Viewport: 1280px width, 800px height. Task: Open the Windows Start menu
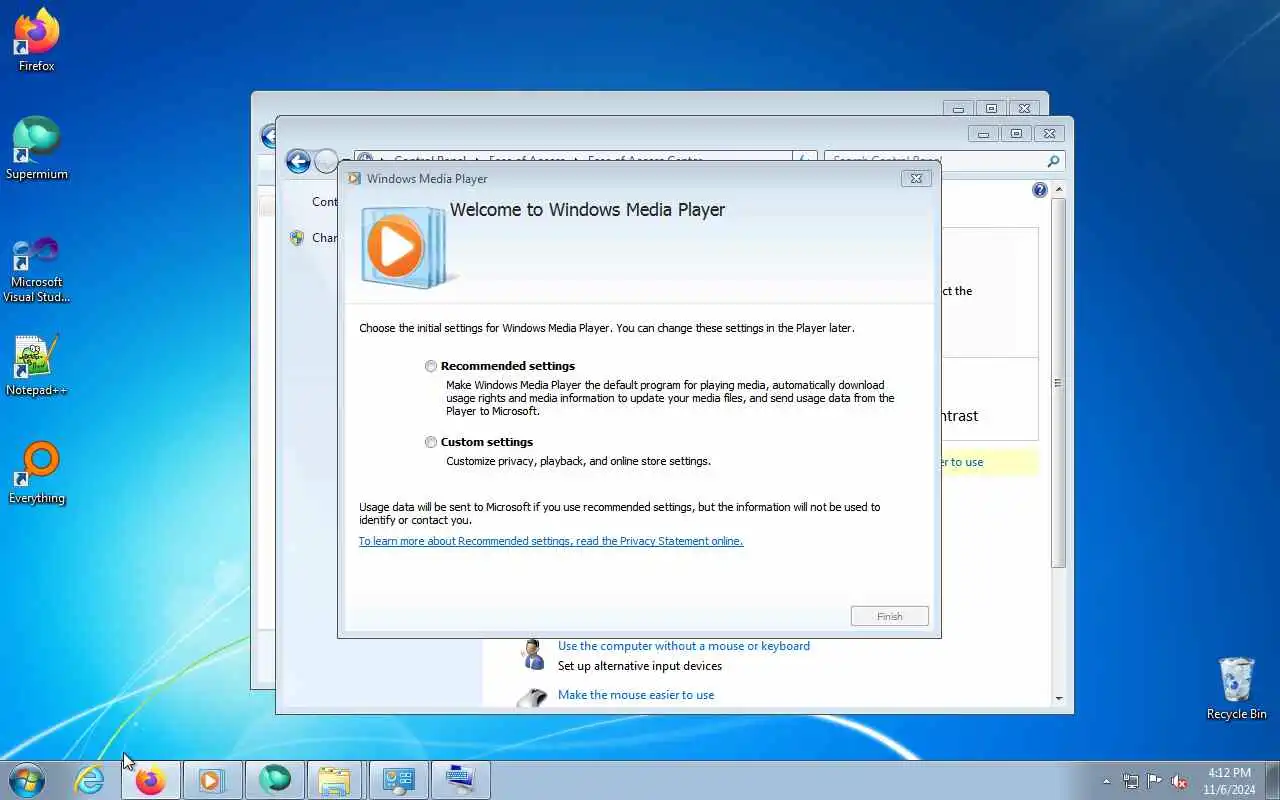coord(27,780)
